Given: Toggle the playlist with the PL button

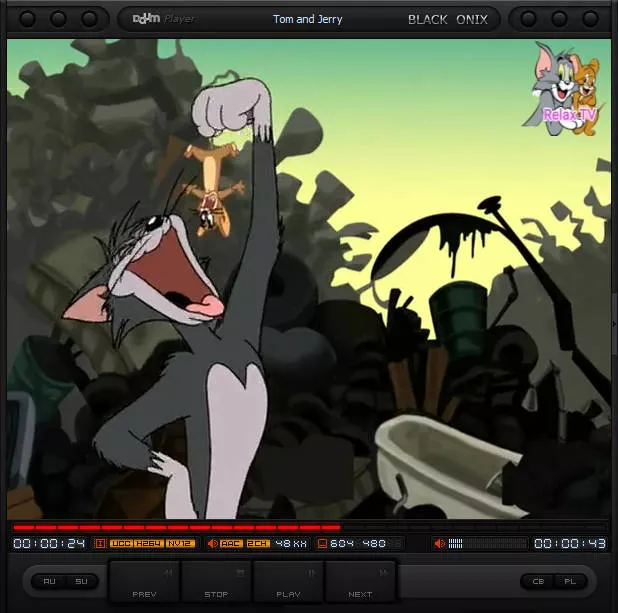Looking at the screenshot, I should [x=570, y=581].
